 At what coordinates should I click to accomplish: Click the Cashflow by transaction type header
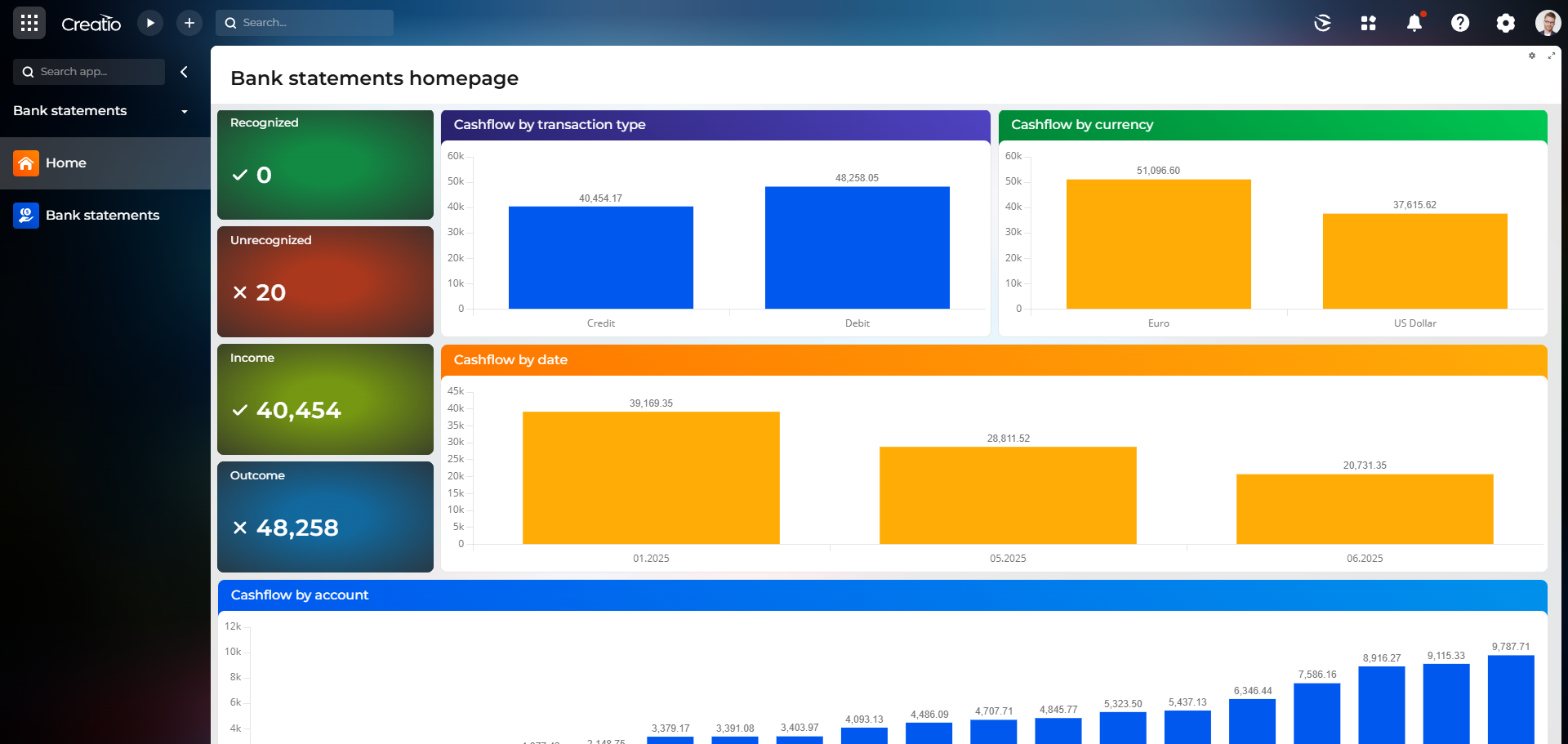coord(715,125)
